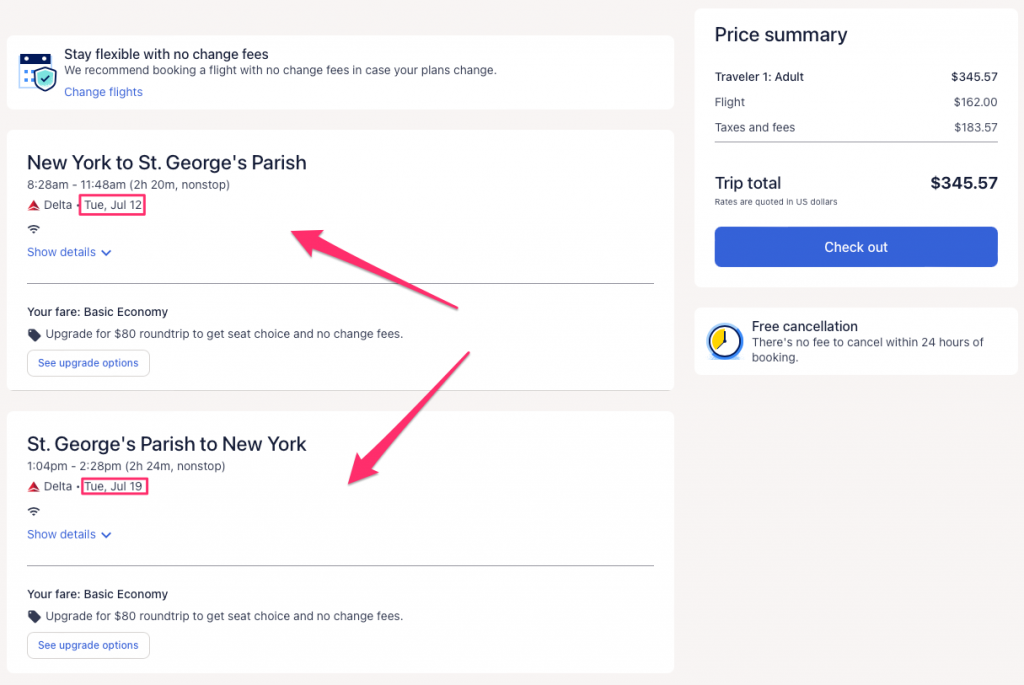Click the Trip total amount $345.57

click(x=963, y=183)
